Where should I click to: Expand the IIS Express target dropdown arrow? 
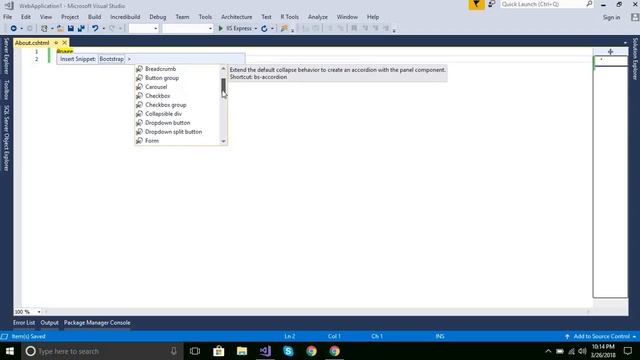(x=256, y=29)
